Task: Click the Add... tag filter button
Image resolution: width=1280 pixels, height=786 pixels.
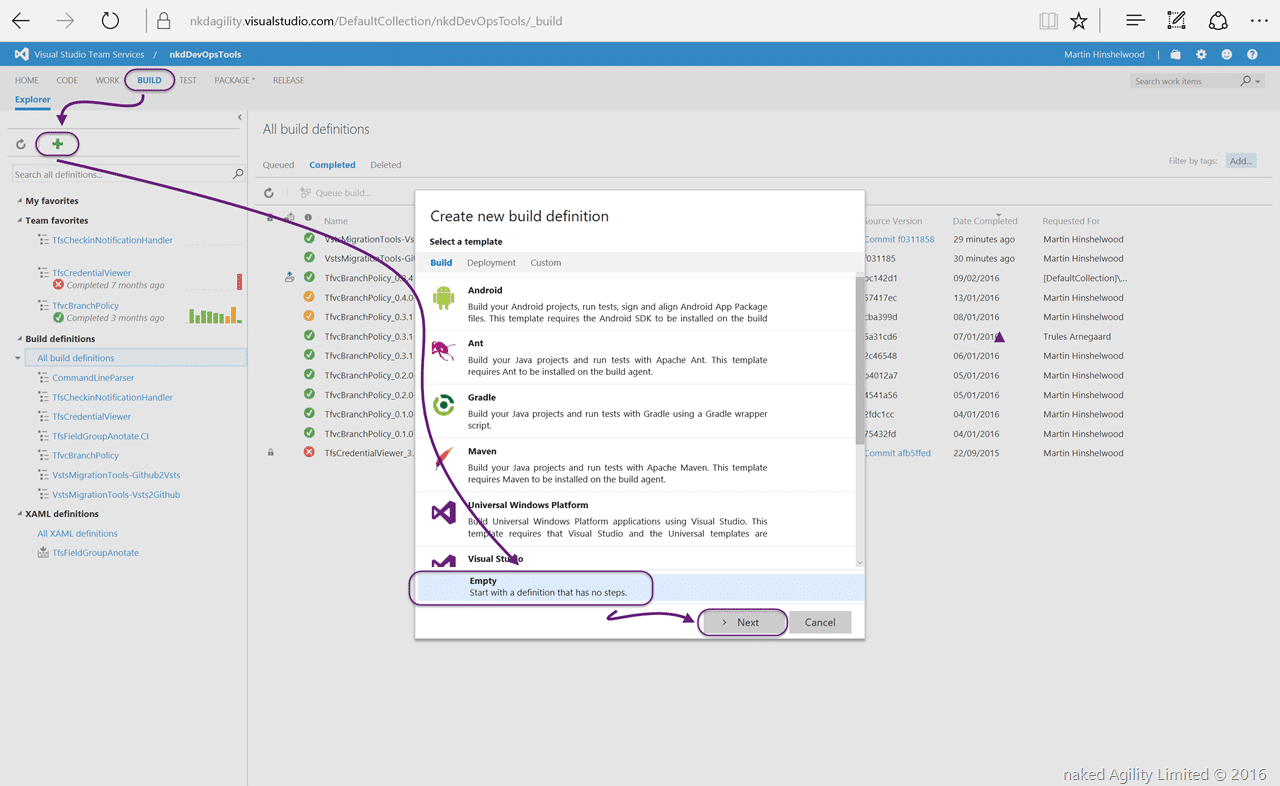Action: tap(1241, 161)
